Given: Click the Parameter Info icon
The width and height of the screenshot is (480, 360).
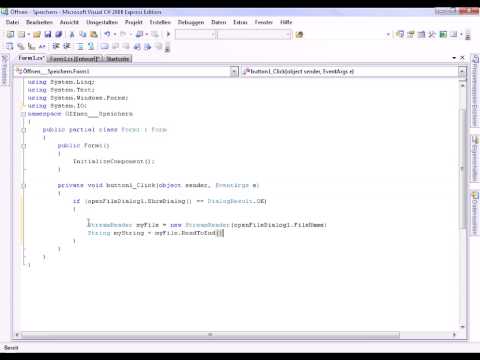Looking at the screenshot, I should (21, 46).
